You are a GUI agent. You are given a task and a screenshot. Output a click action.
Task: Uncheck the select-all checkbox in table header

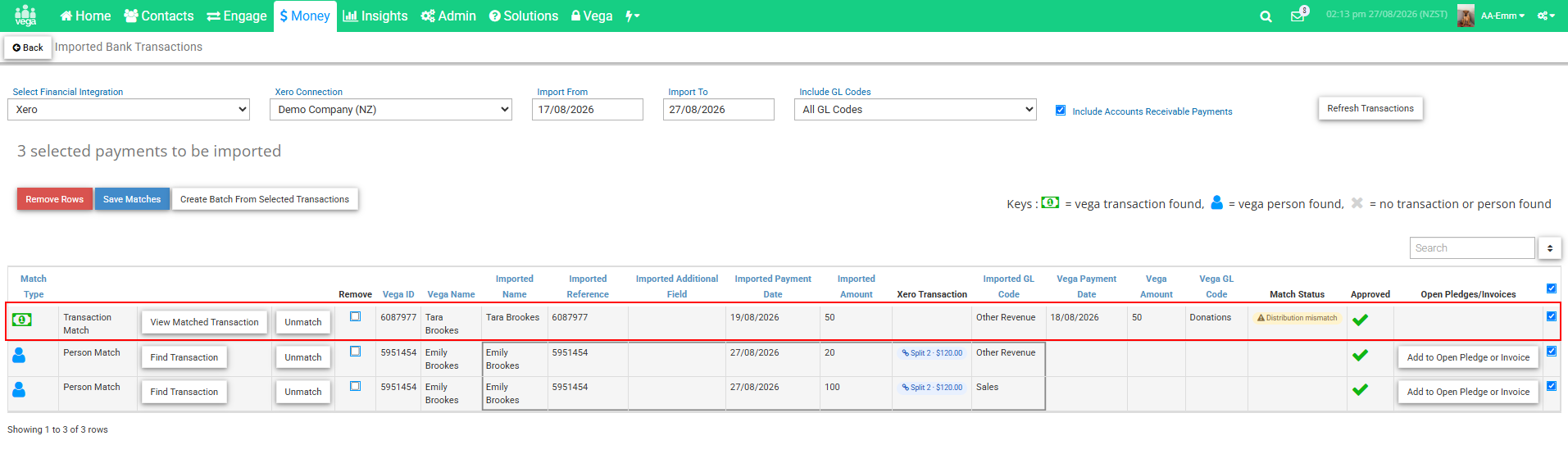(1551, 288)
